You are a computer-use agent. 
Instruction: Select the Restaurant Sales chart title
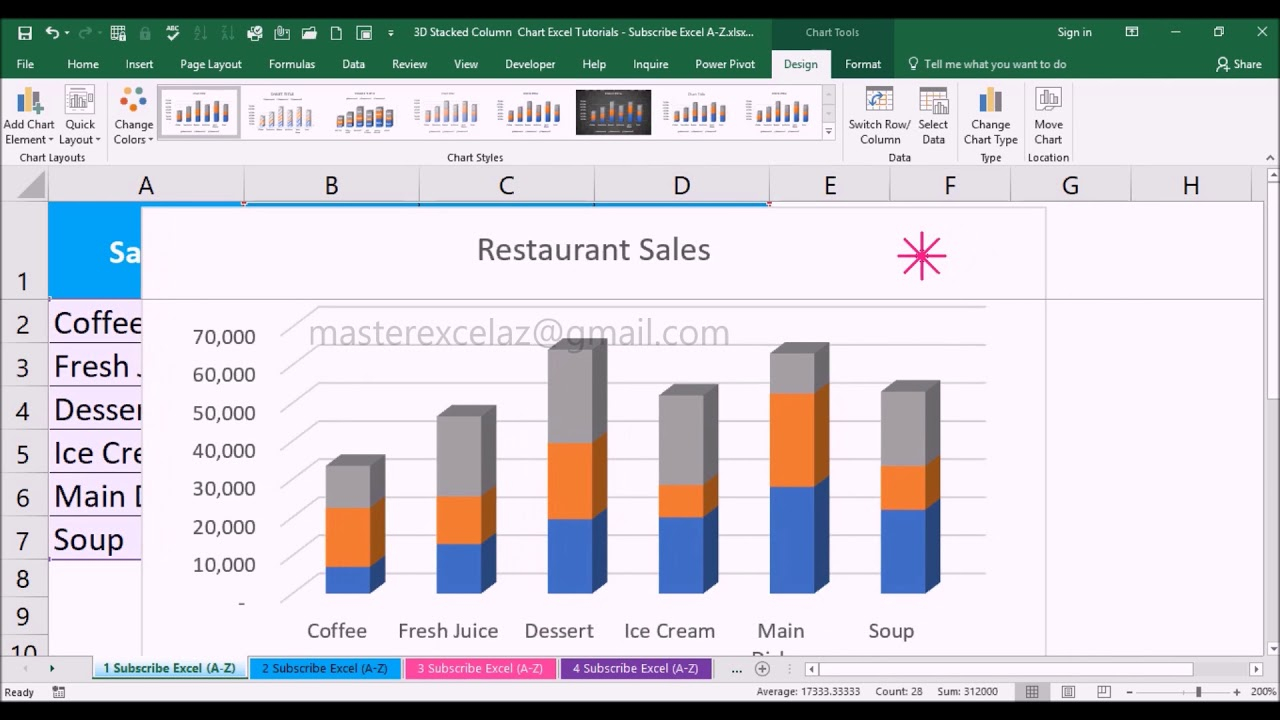(x=593, y=250)
